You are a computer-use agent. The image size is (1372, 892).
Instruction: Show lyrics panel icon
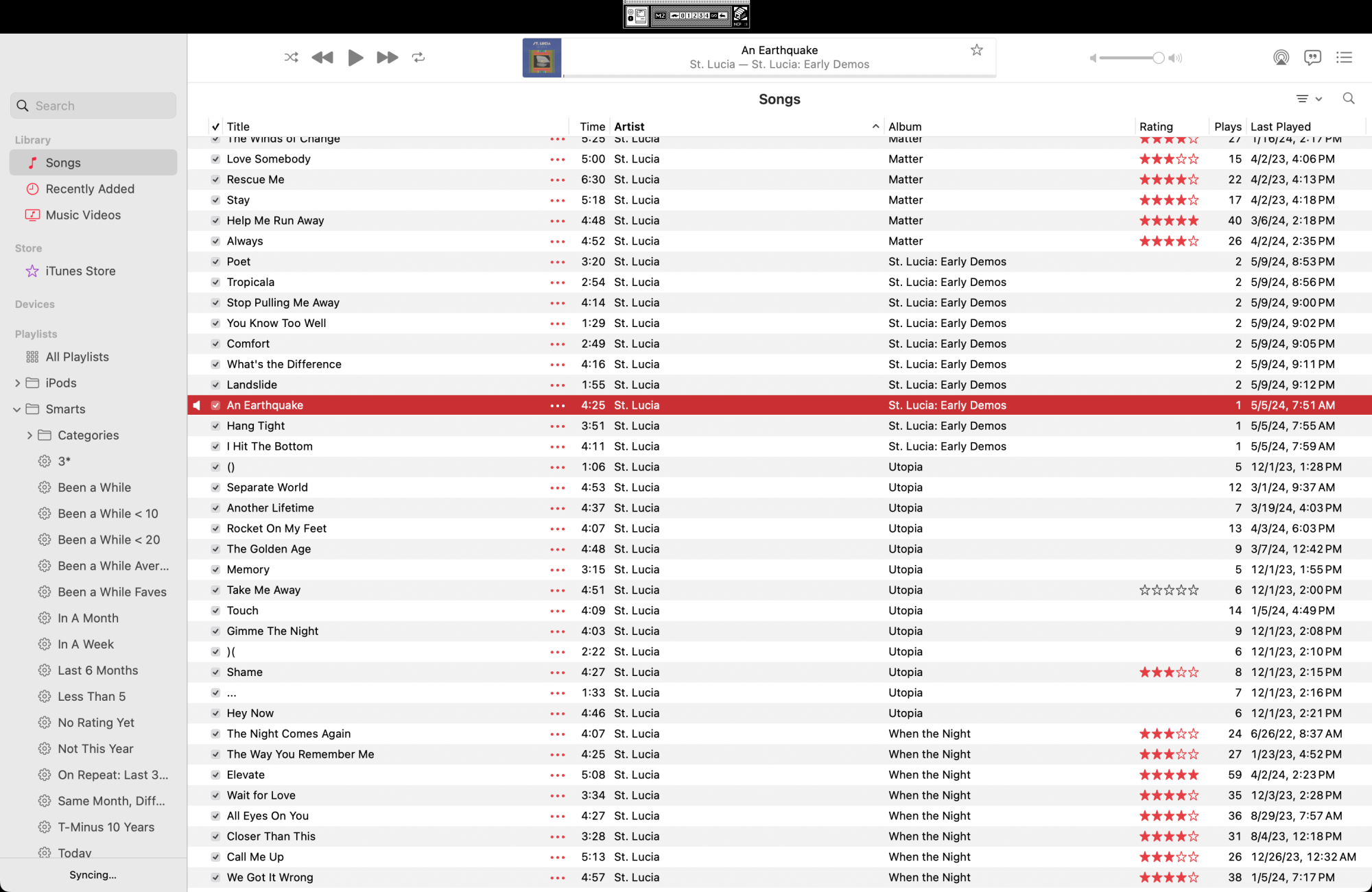pos(1312,58)
